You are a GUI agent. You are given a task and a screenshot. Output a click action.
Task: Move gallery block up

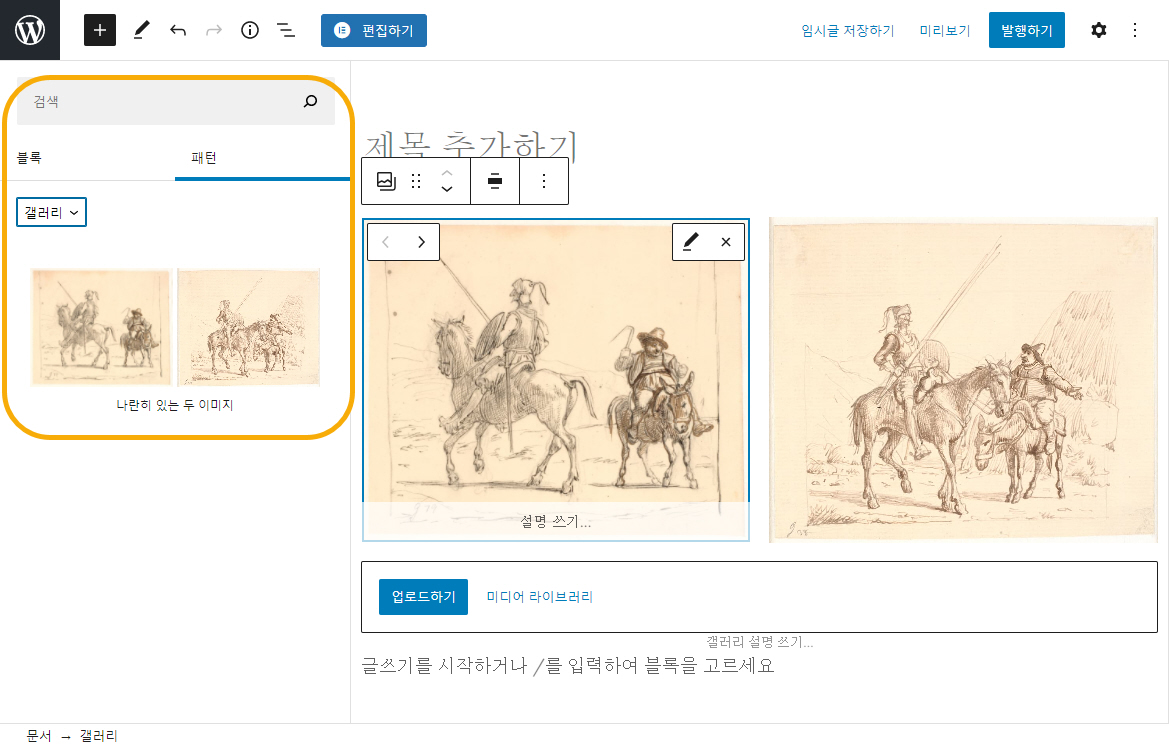click(x=447, y=172)
